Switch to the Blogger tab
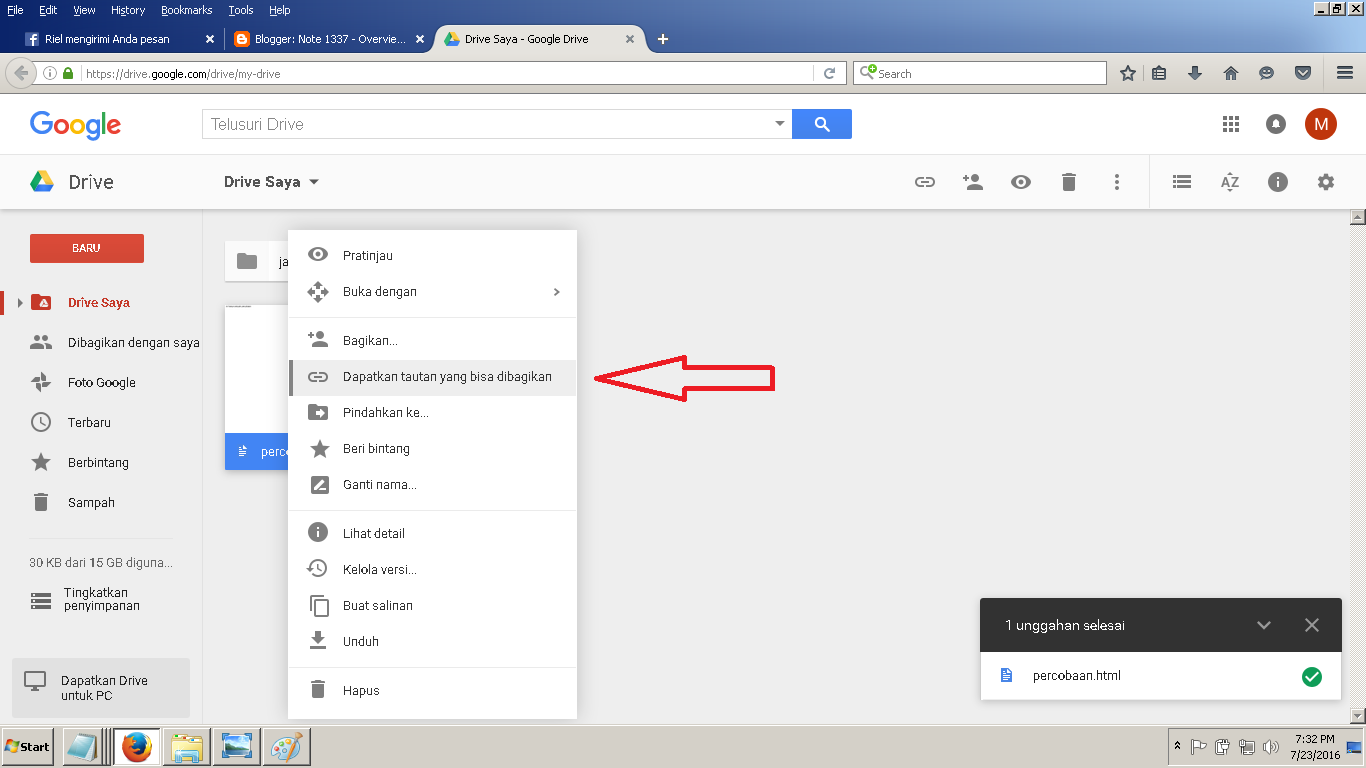This screenshot has height=768, width=1366. point(330,39)
